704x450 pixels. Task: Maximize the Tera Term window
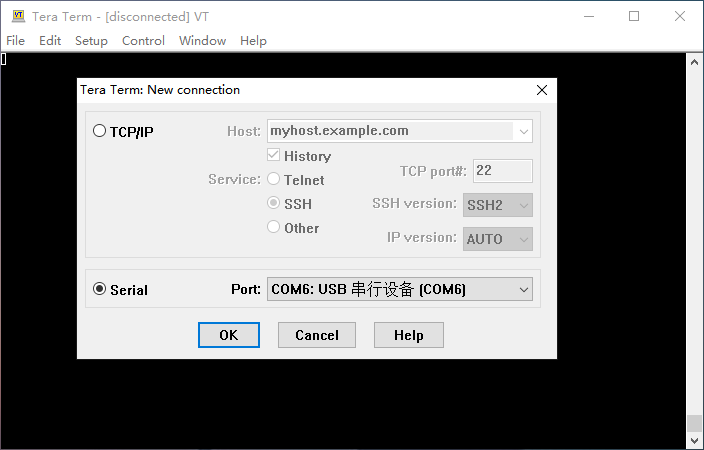tap(634, 16)
